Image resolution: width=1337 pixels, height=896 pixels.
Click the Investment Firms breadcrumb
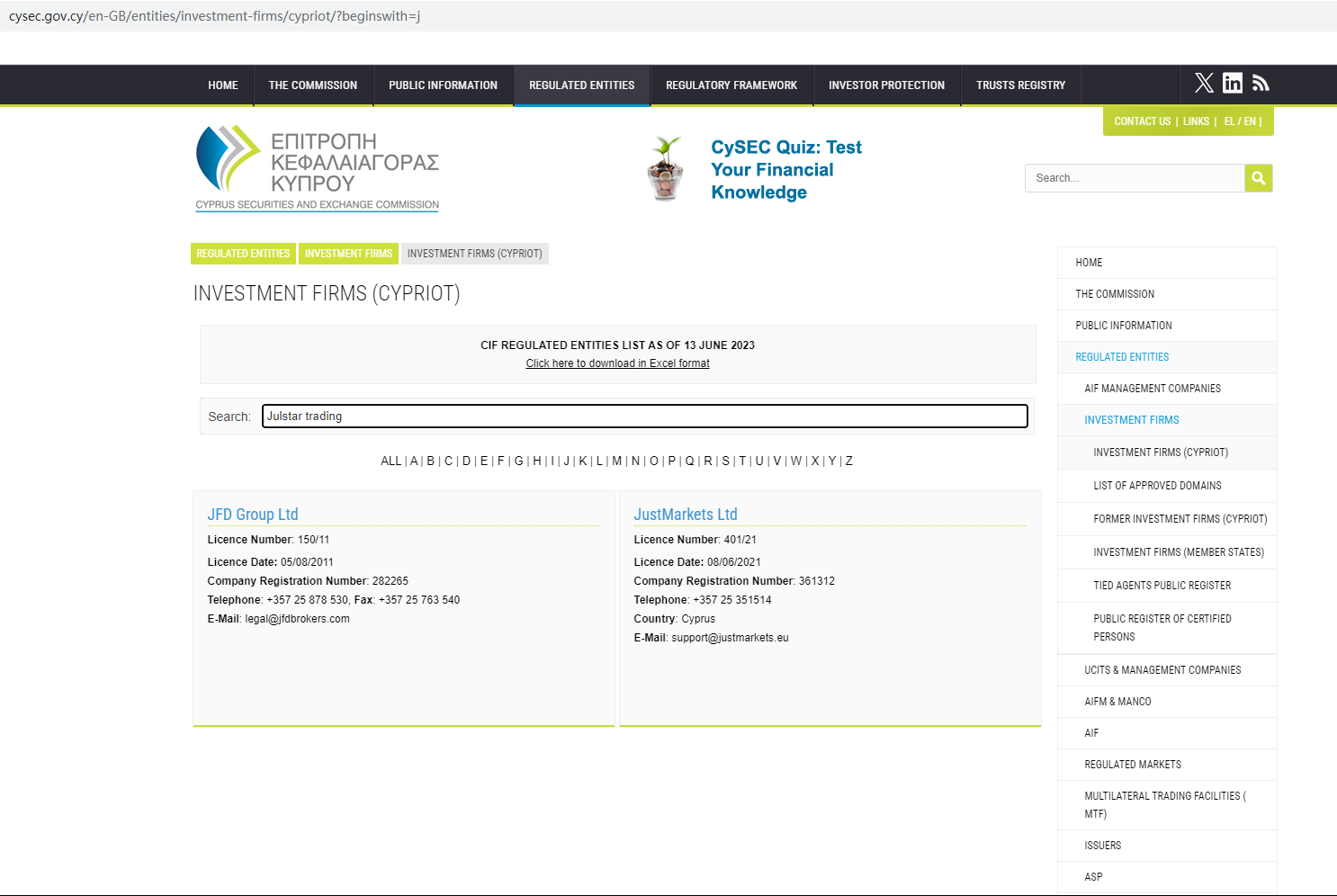(x=348, y=254)
